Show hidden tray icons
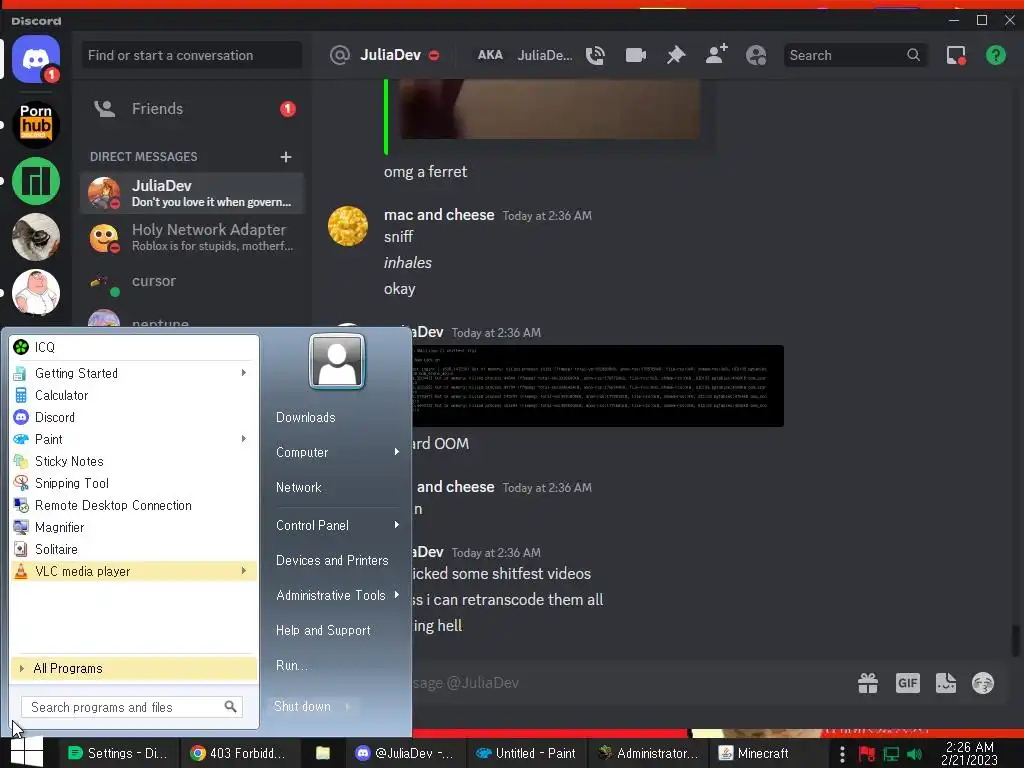1024x768 pixels. tap(842, 754)
